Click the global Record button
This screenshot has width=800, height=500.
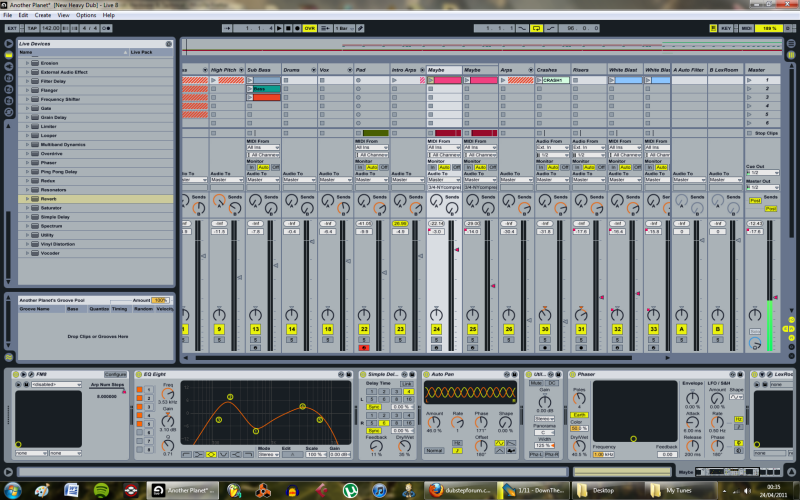pos(297,29)
